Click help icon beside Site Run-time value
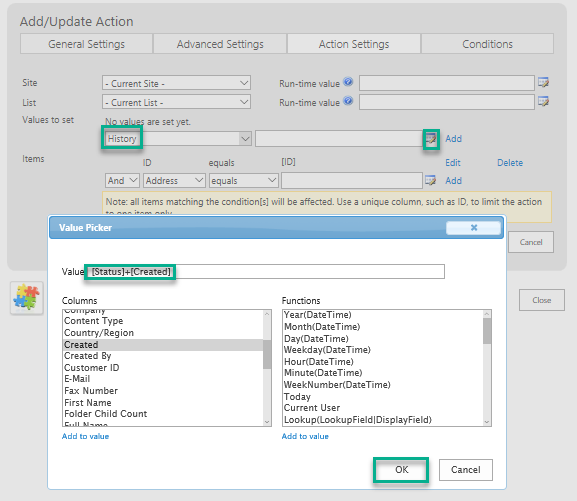The width and height of the screenshot is (577, 501). point(348,82)
